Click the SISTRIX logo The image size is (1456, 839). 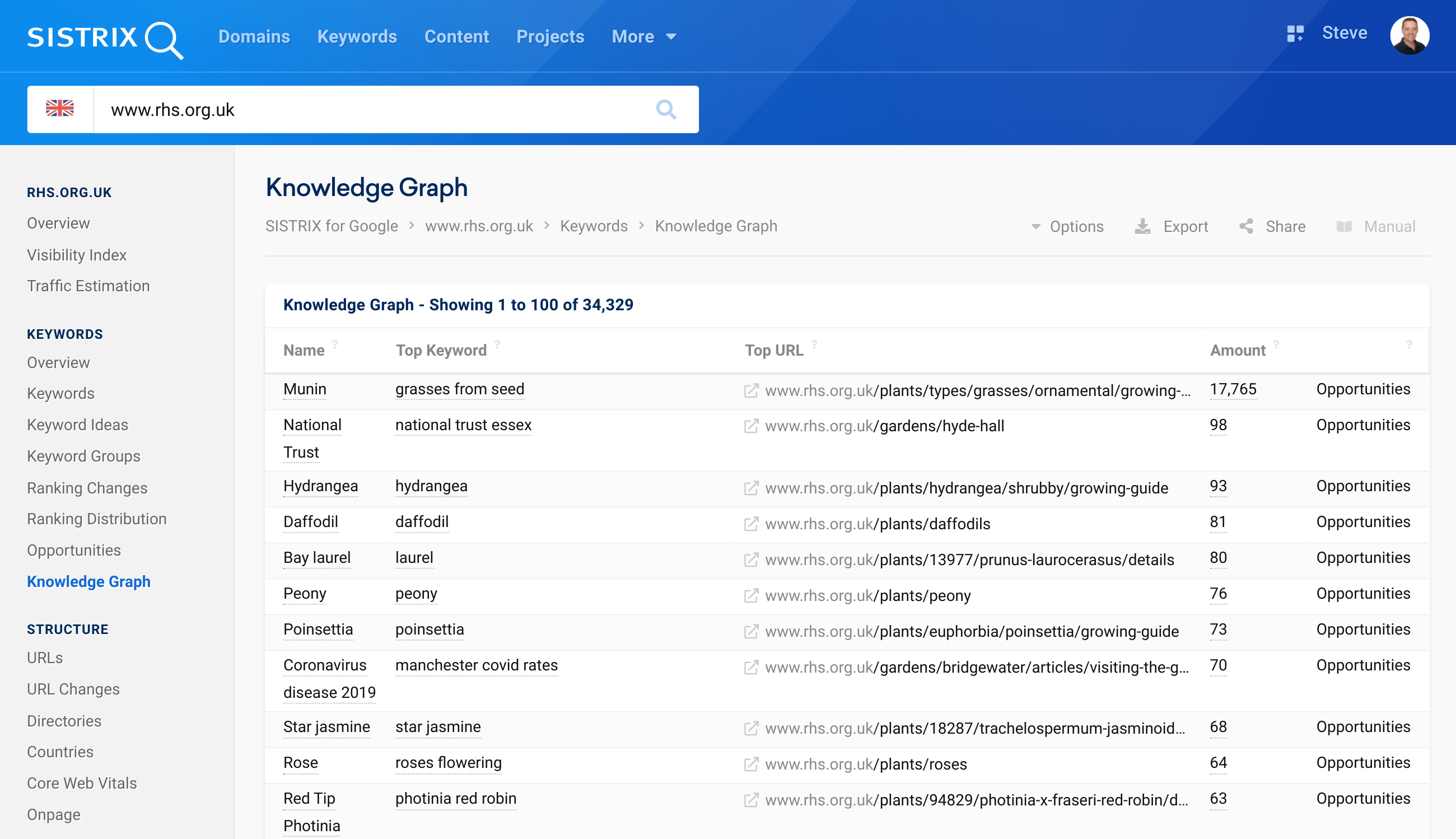coord(105,38)
